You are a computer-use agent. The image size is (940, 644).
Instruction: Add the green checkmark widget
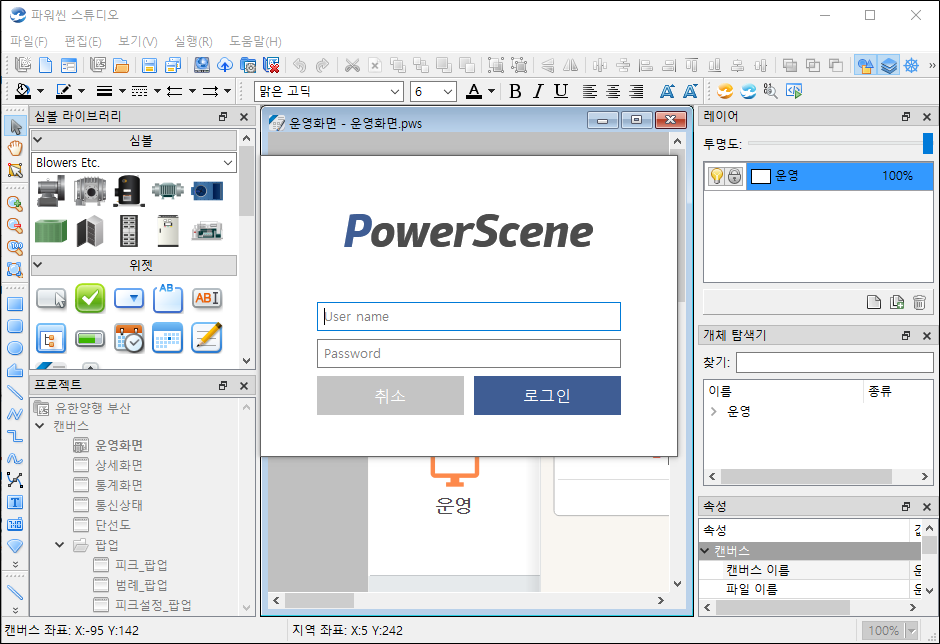pos(90,298)
